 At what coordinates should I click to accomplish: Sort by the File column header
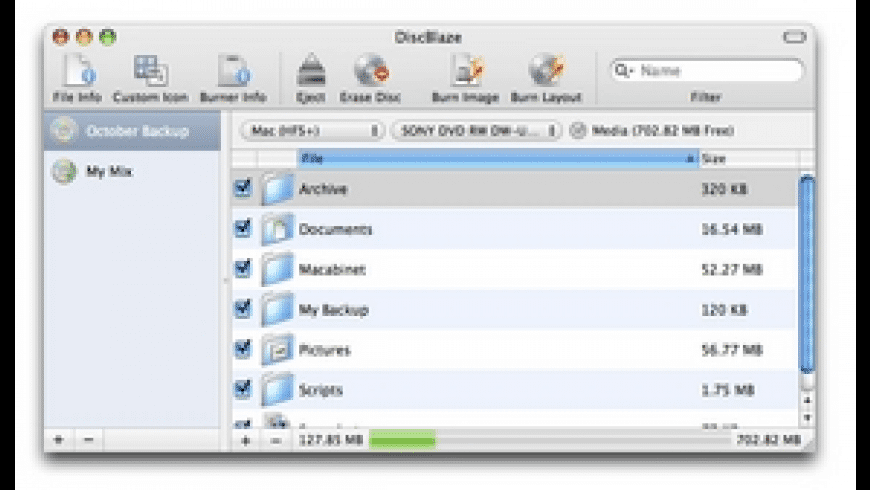[x=498, y=159]
